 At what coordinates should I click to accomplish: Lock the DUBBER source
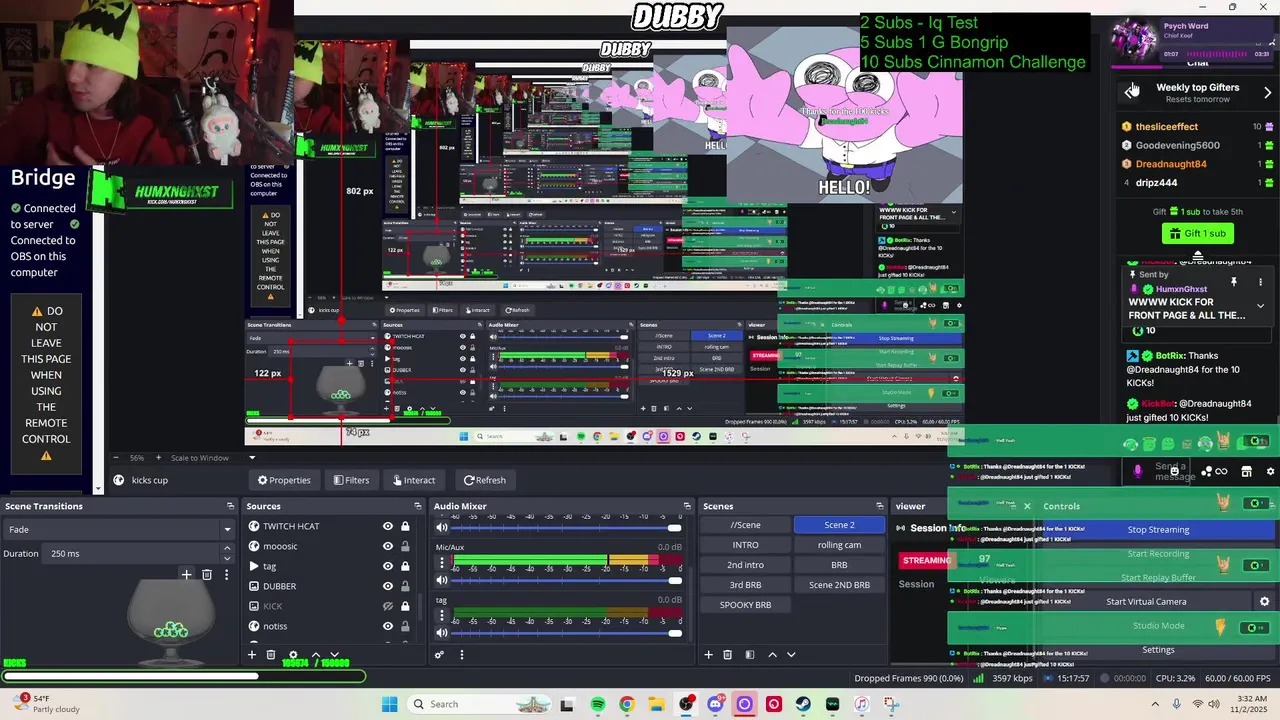(x=405, y=586)
